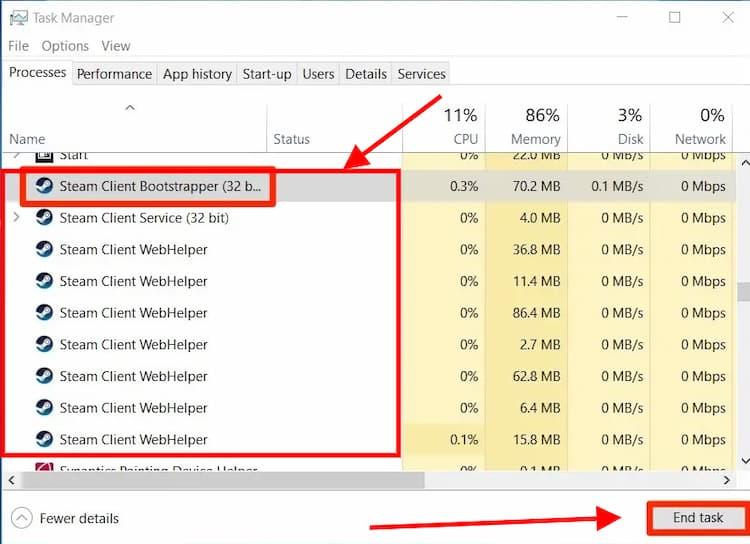Click the horizontal scrollbar right arrow
750x544 pixels.
pos(727,480)
